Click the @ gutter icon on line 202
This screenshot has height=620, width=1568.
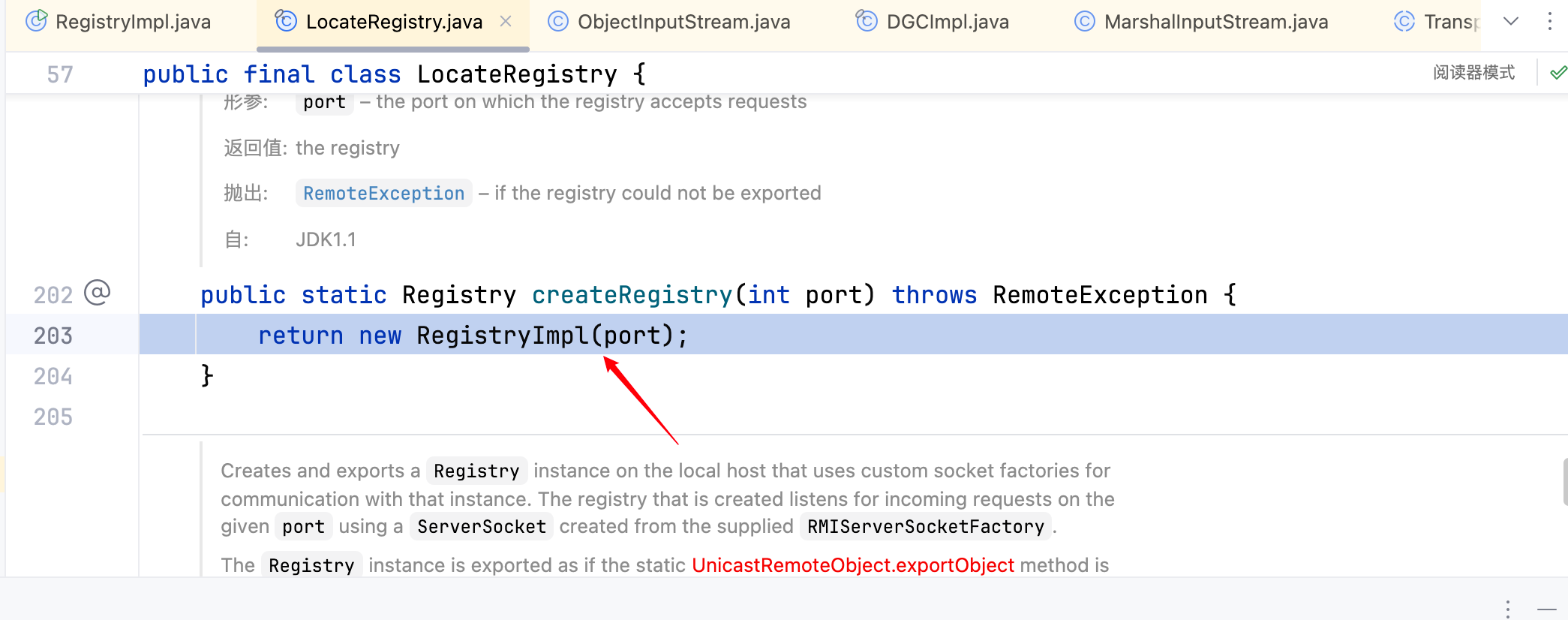(97, 293)
